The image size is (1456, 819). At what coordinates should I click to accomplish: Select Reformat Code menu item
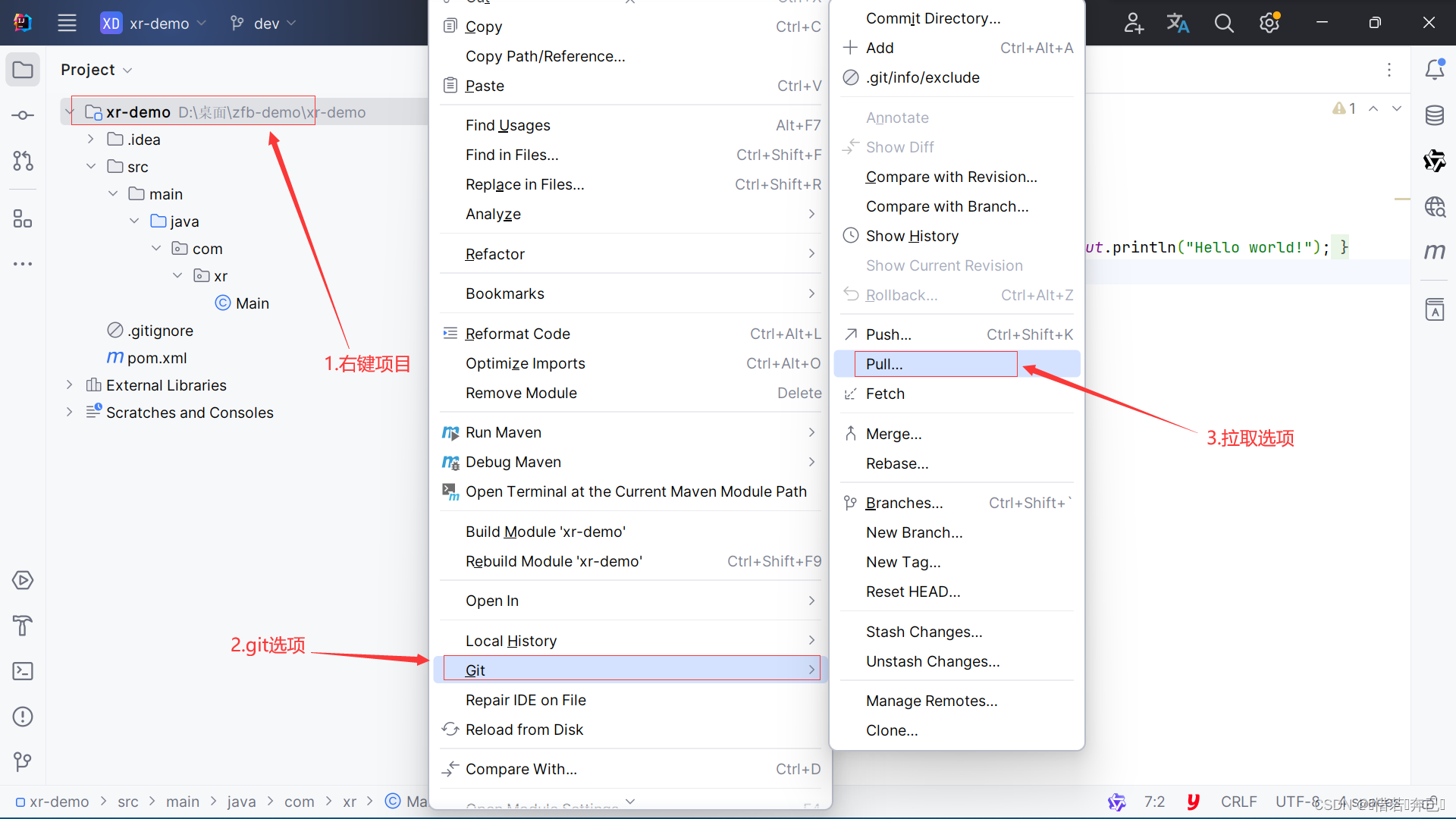(x=630, y=334)
